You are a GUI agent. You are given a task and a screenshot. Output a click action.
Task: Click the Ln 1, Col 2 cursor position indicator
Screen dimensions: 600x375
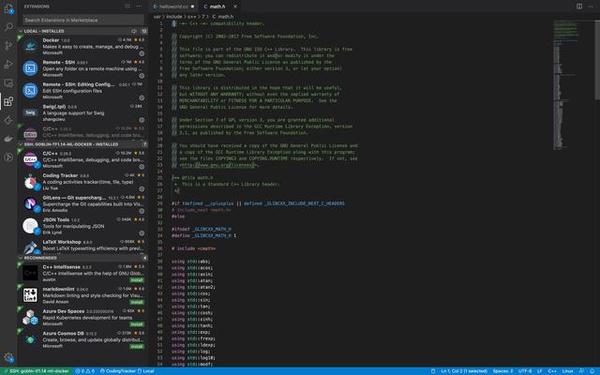pos(464,371)
